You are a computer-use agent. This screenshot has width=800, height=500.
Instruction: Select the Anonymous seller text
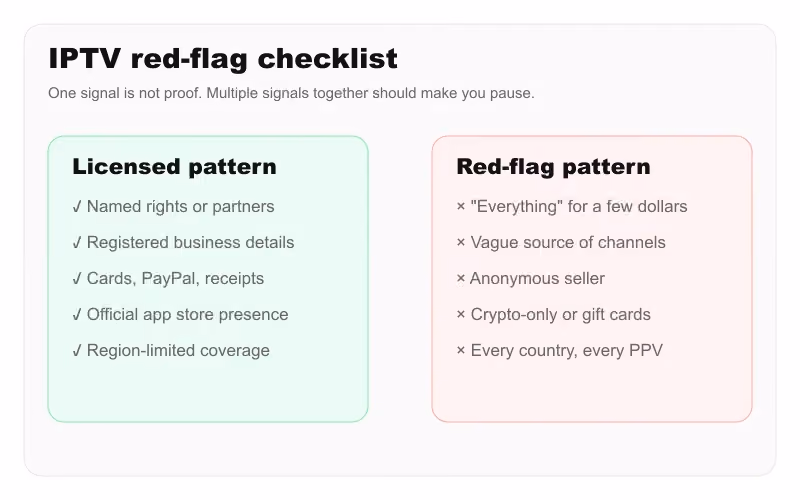(537, 279)
